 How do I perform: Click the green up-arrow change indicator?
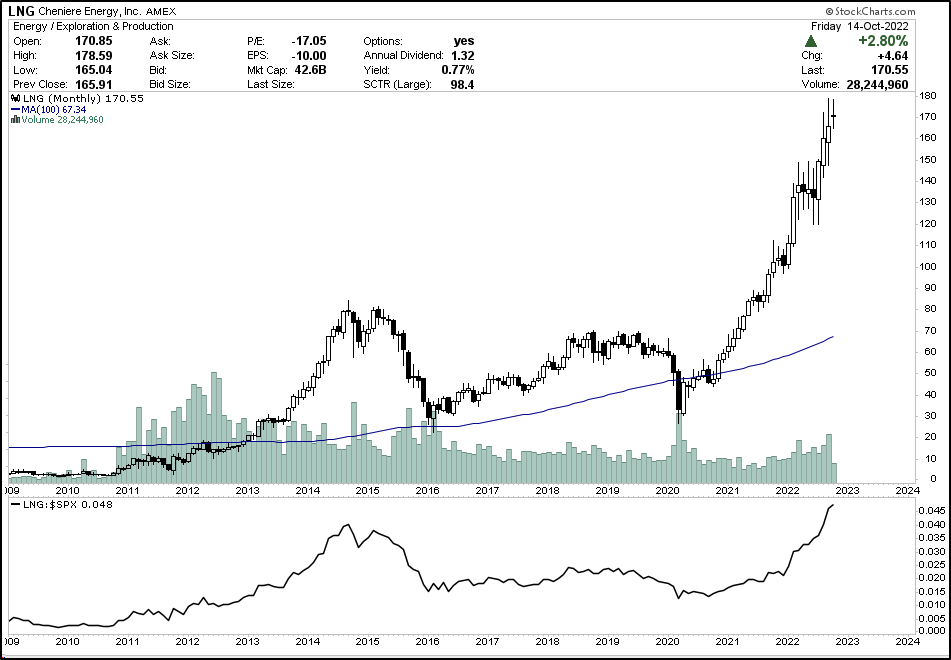tap(810, 42)
